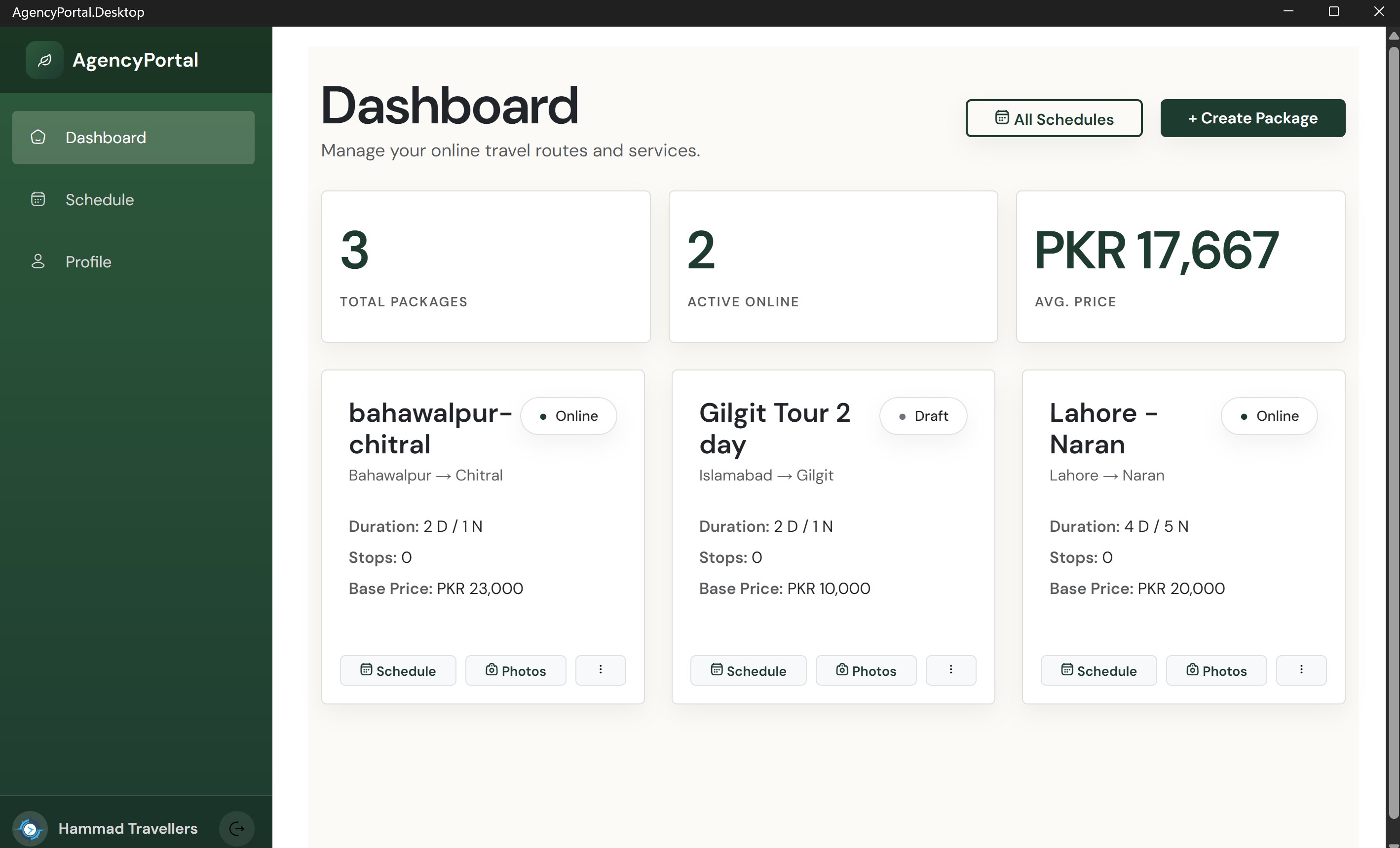Click the Hammad Travellers account name
The height and width of the screenshot is (848, 1400).
(128, 829)
